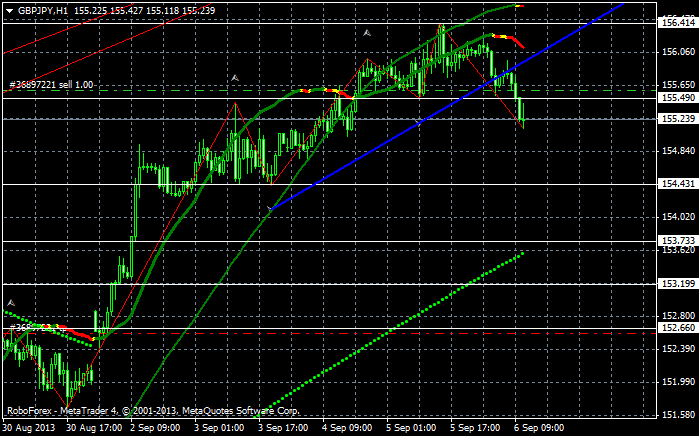Screen dimensions: 699x436
Task: Click the 152.390 price scale value
Action: pos(679,349)
